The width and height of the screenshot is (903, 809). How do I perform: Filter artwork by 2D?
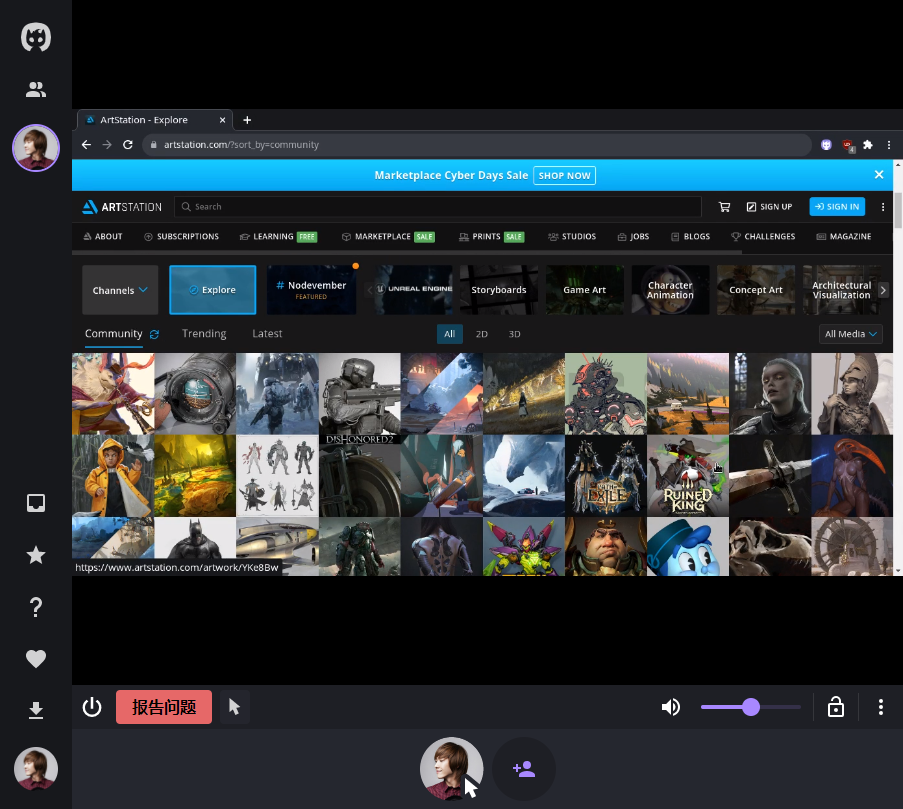[482, 334]
